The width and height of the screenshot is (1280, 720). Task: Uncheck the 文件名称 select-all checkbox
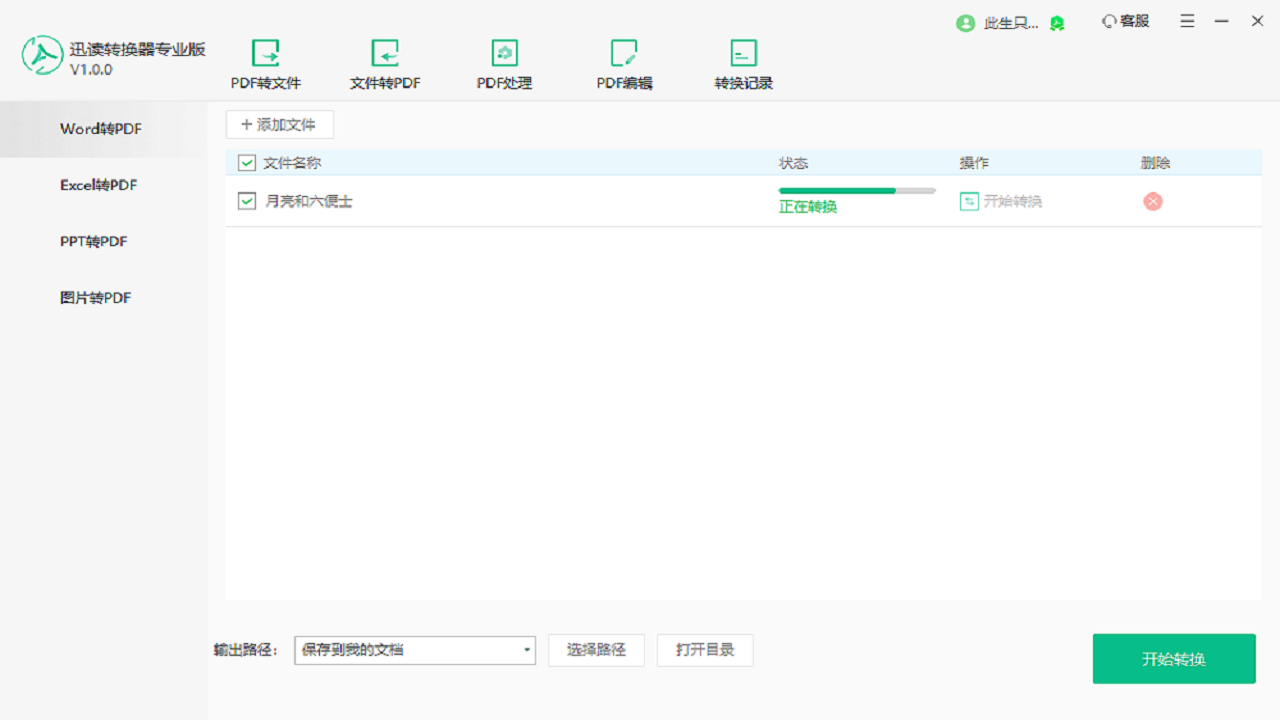coord(245,162)
